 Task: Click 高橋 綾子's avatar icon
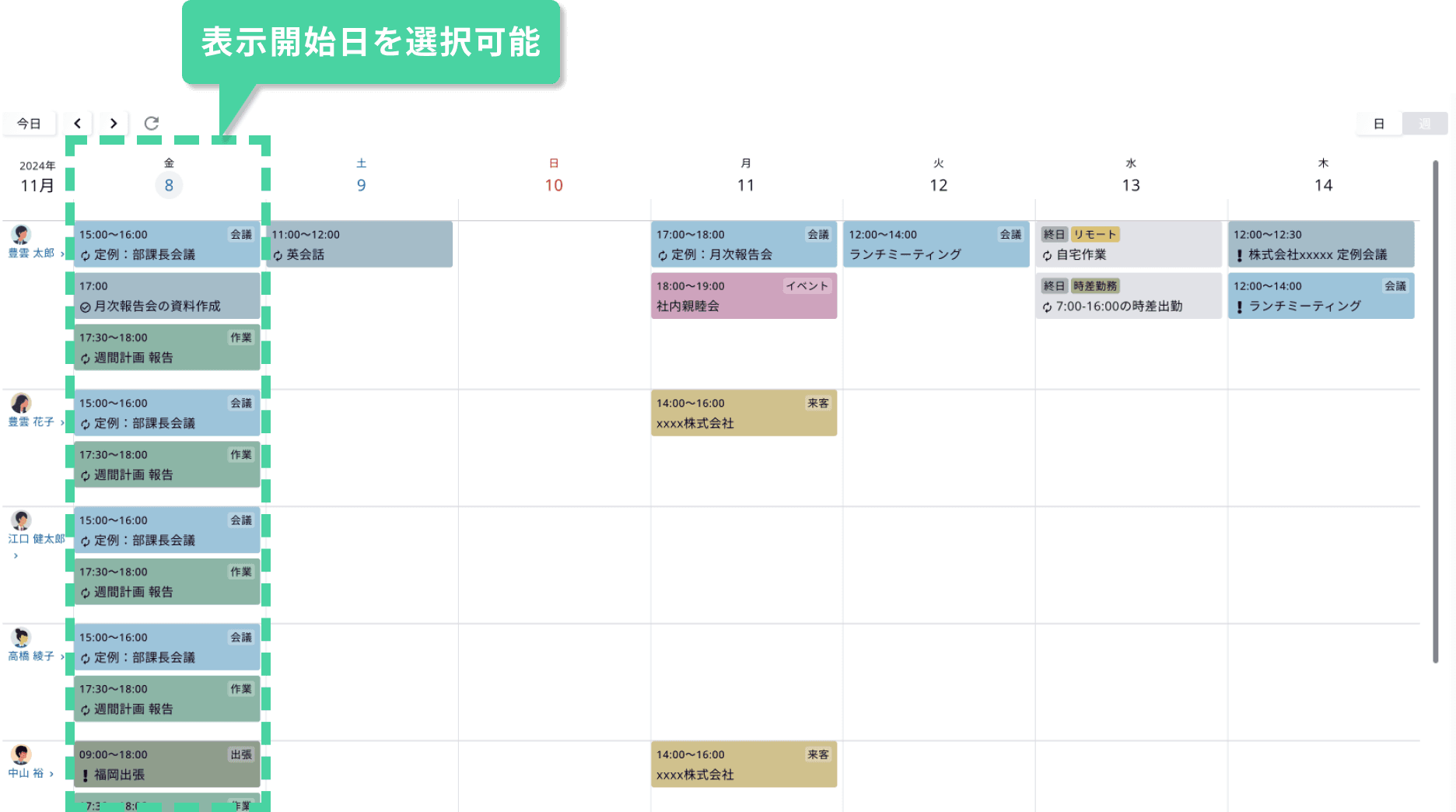tap(21, 639)
